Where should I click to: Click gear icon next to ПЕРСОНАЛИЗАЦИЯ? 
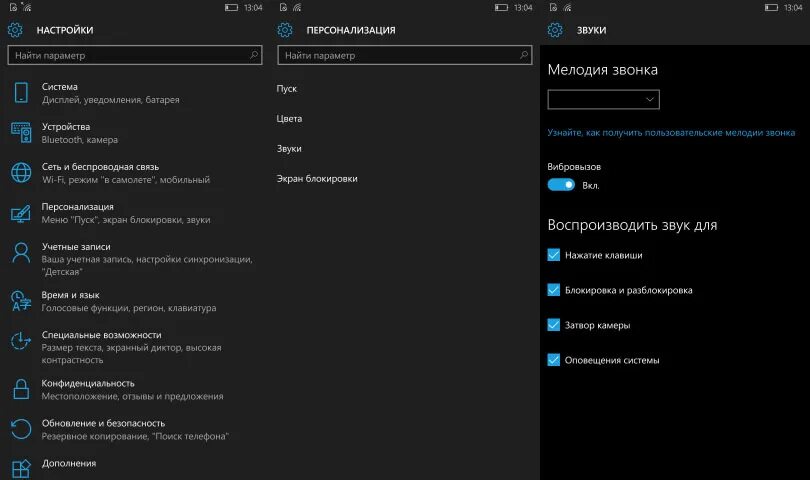(x=285, y=30)
